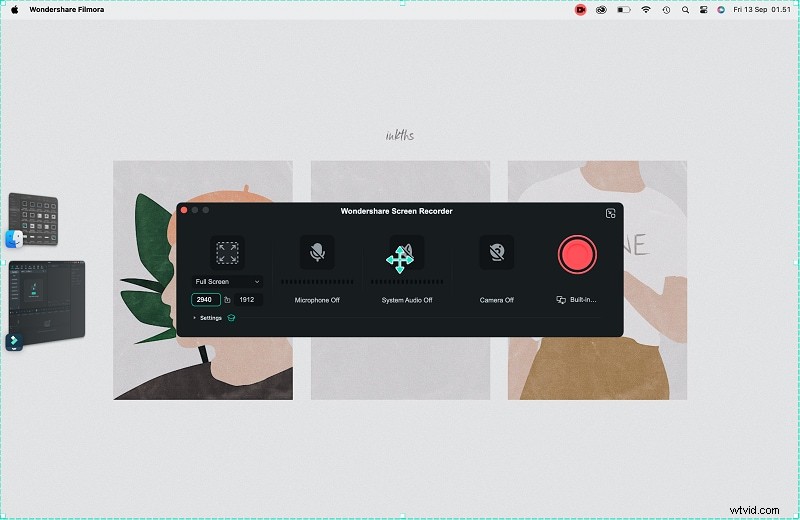Click the Full Screen capture area icon
Viewport: 800px width, 520px height.
(227, 253)
